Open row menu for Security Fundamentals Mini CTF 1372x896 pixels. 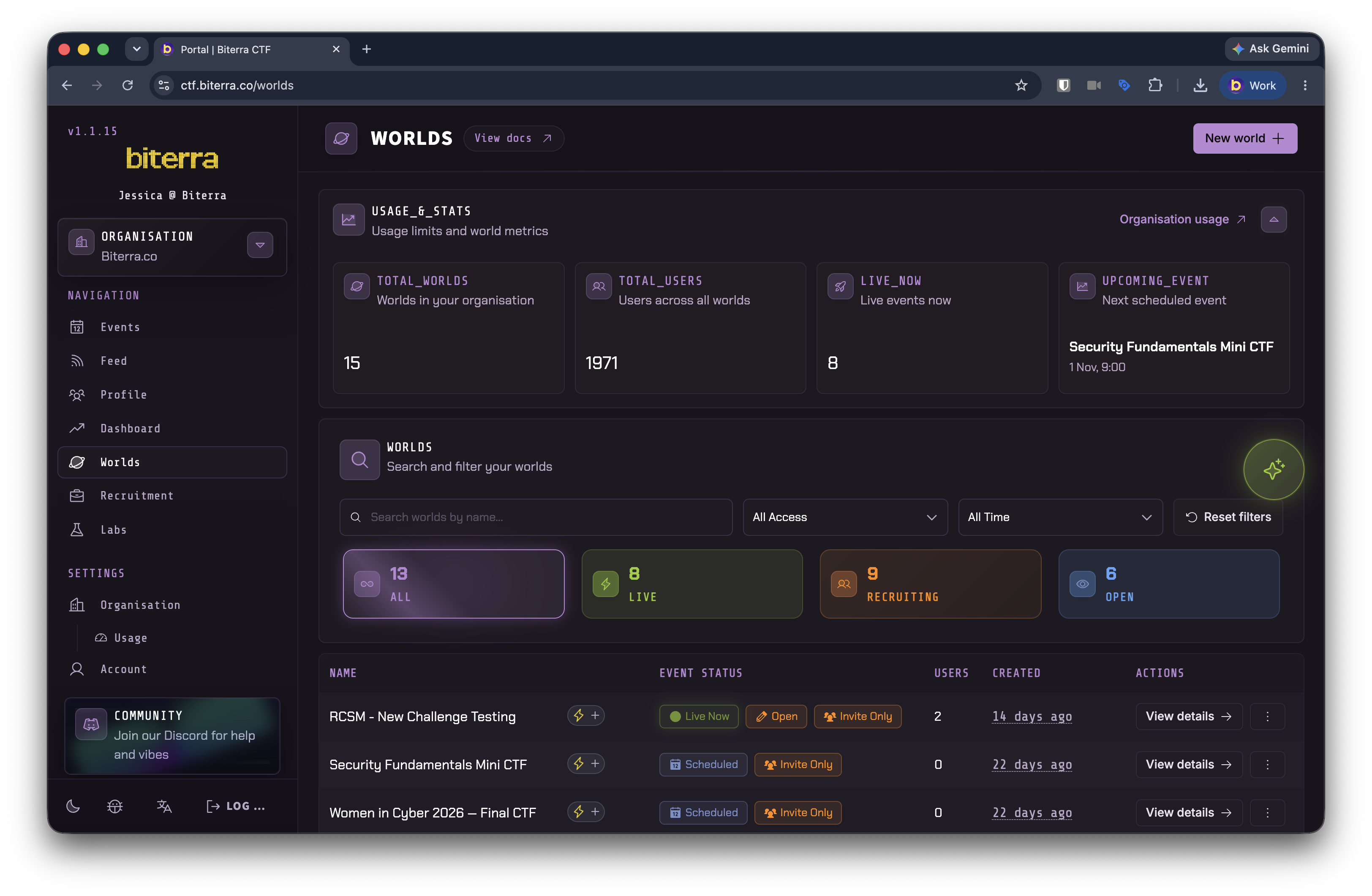(x=1267, y=764)
